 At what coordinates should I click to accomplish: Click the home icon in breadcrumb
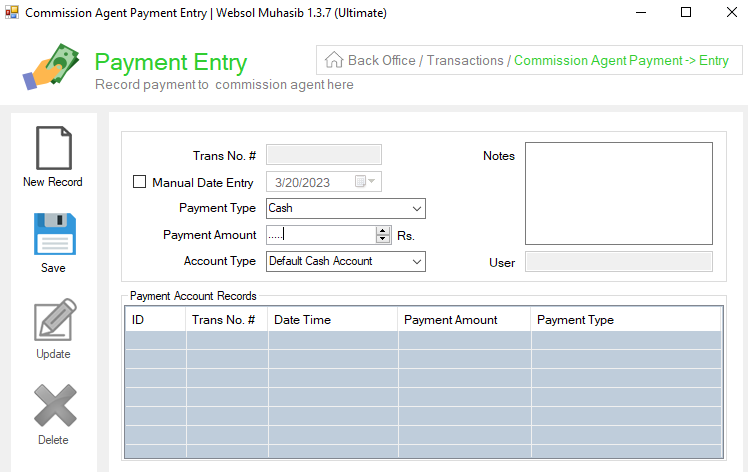coord(334,60)
